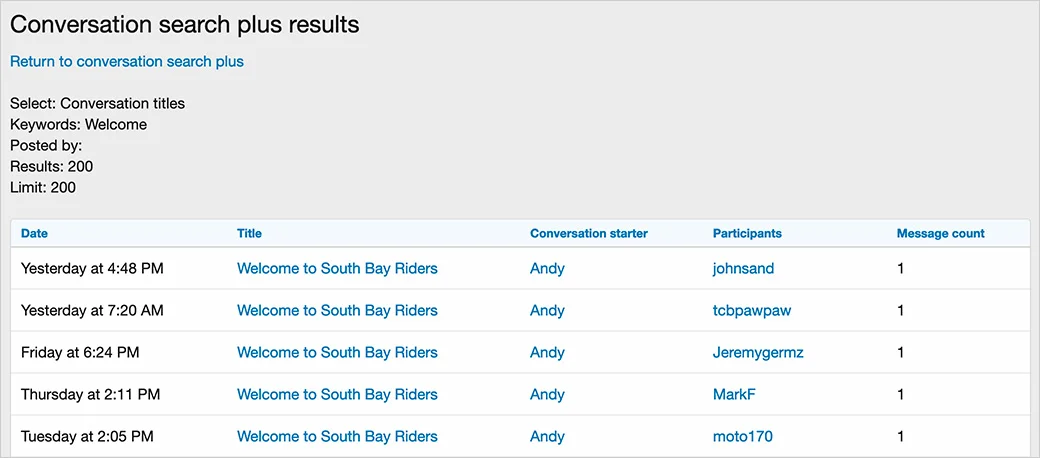The width and height of the screenshot is (1040, 458).
Task: Open participant tcbpawpaw's profile
Action: (x=751, y=310)
